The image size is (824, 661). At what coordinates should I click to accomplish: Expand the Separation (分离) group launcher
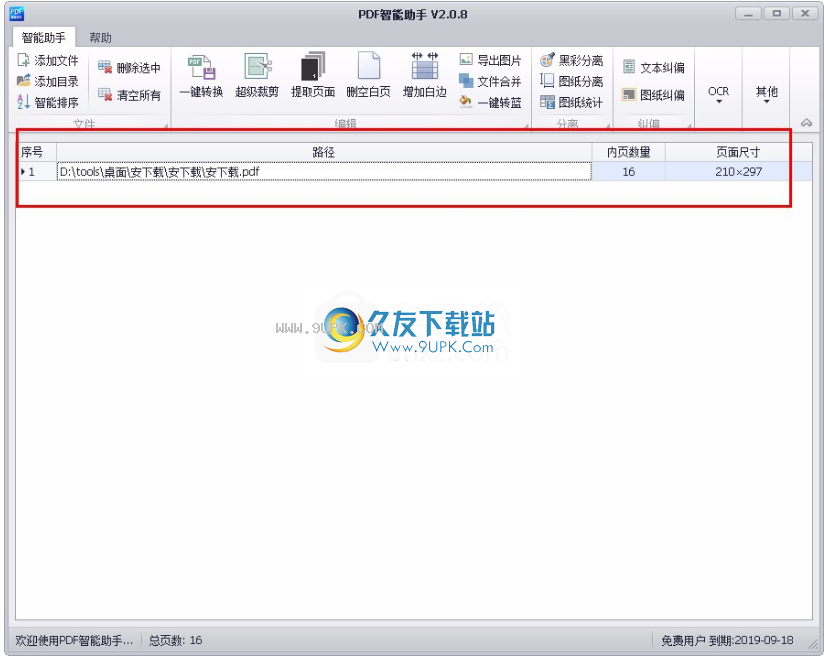[x=608, y=126]
